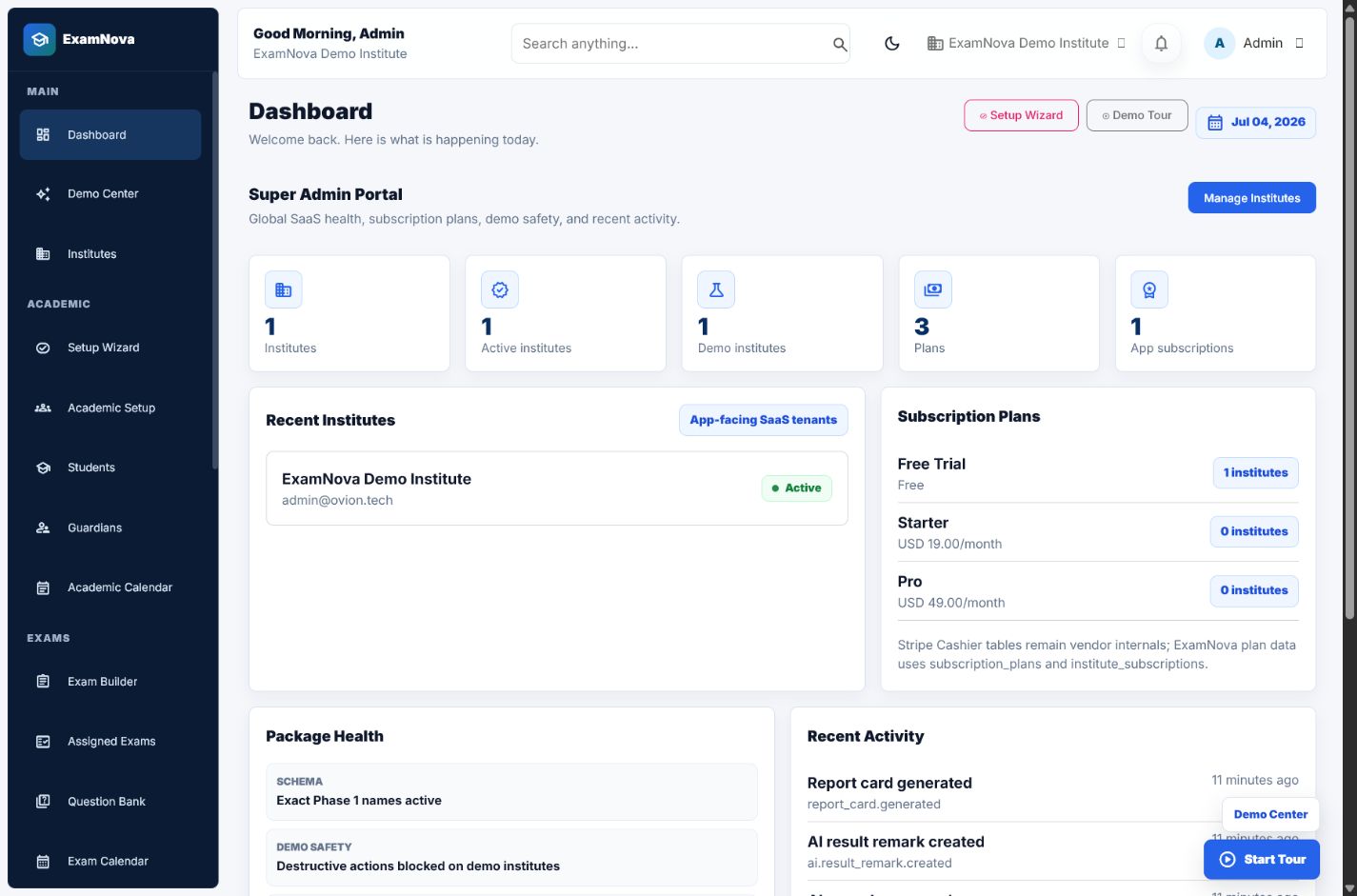This screenshot has height=896, width=1357.
Task: Click the USD 49.00/month price text
Action: pos(951,603)
